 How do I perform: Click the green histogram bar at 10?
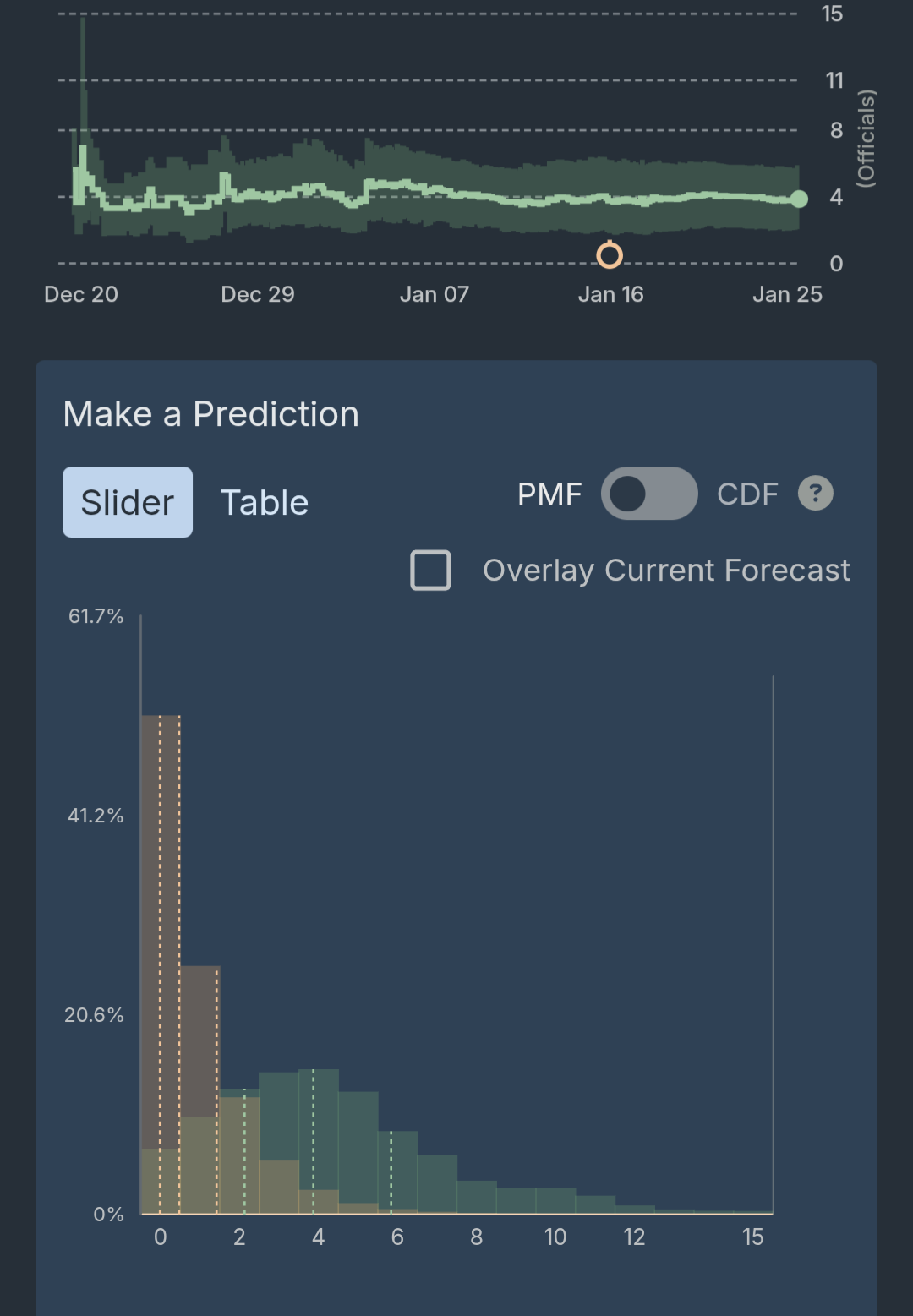pyautogui.click(x=555, y=1201)
